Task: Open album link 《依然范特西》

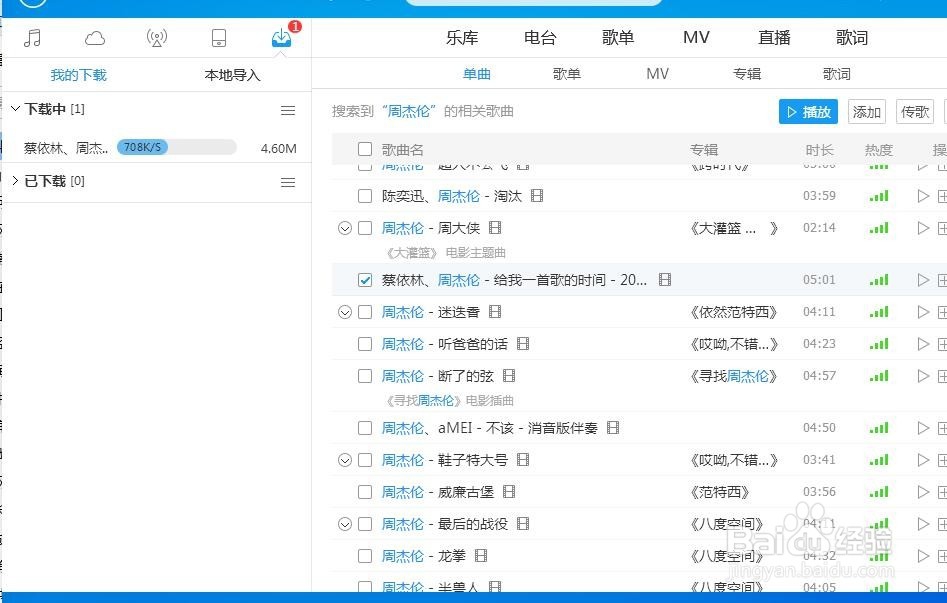Action: click(x=734, y=312)
